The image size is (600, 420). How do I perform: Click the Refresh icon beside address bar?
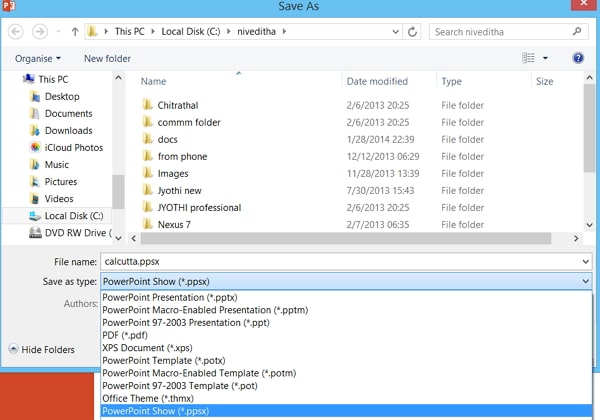[413, 32]
